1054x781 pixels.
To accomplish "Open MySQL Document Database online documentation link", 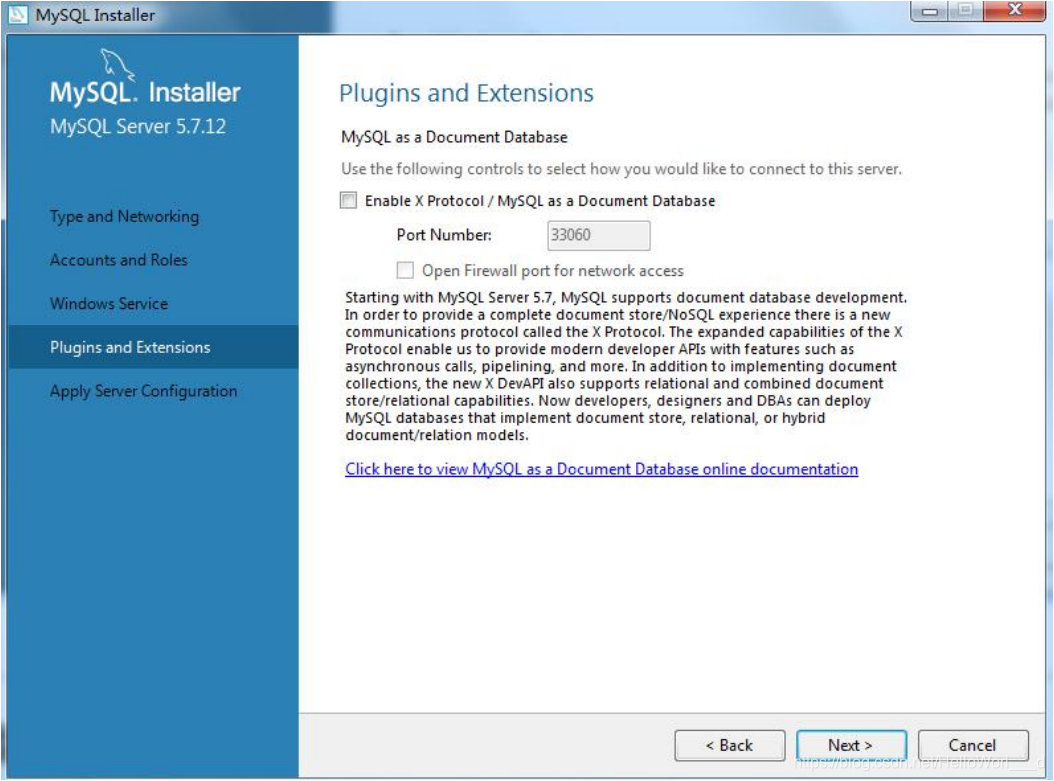I will pyautogui.click(x=602, y=469).
